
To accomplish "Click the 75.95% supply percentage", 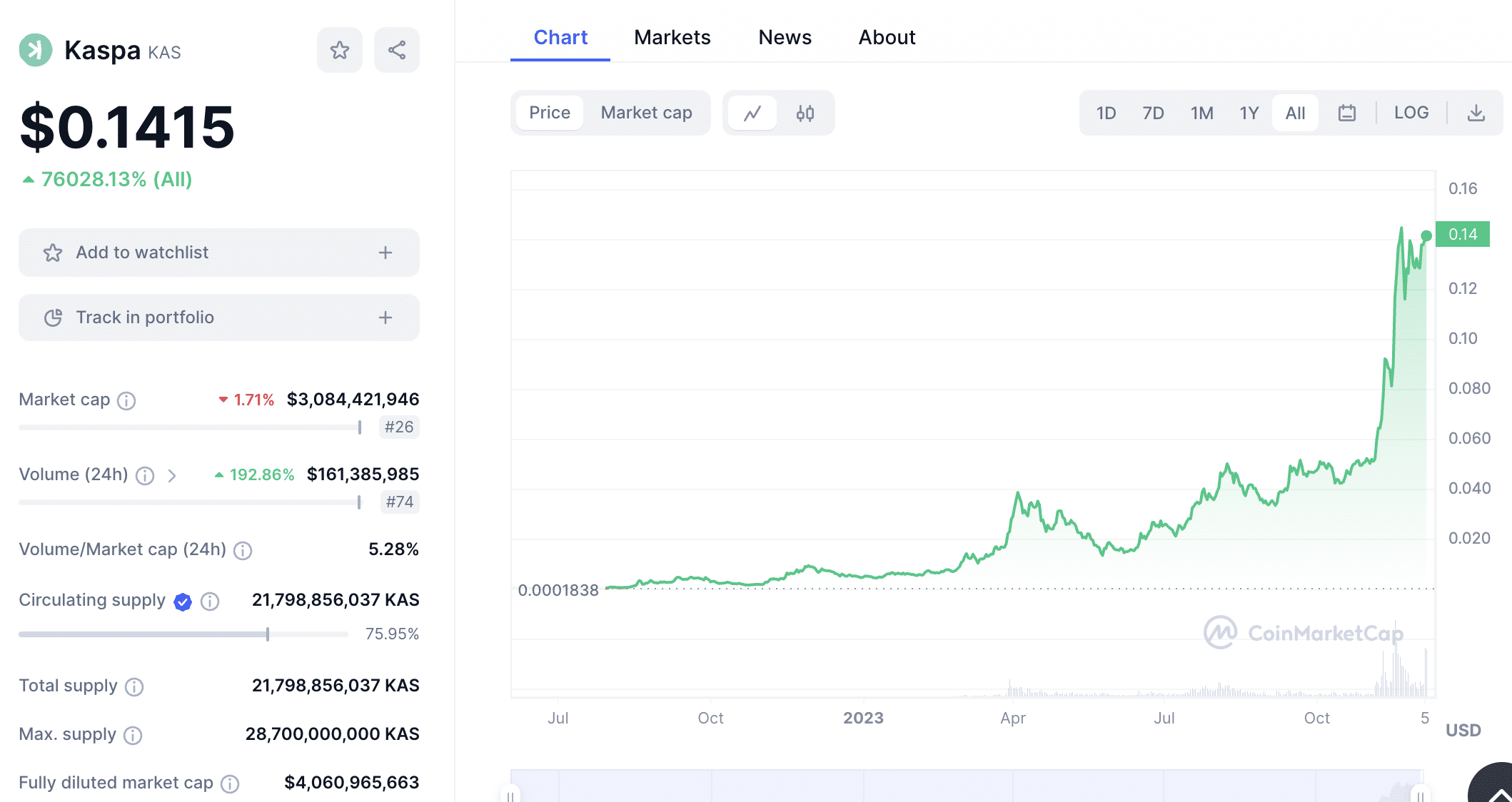I will [392, 634].
